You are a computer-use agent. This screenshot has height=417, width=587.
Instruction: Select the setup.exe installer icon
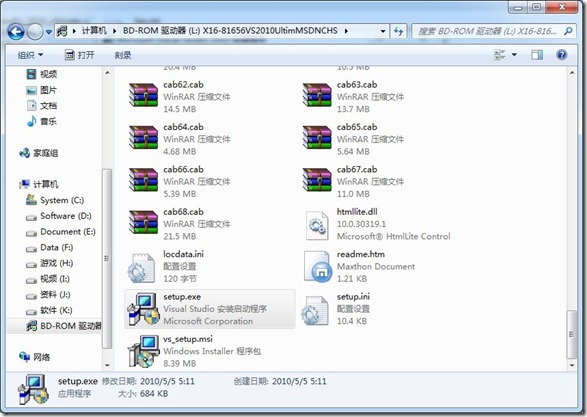pos(143,309)
